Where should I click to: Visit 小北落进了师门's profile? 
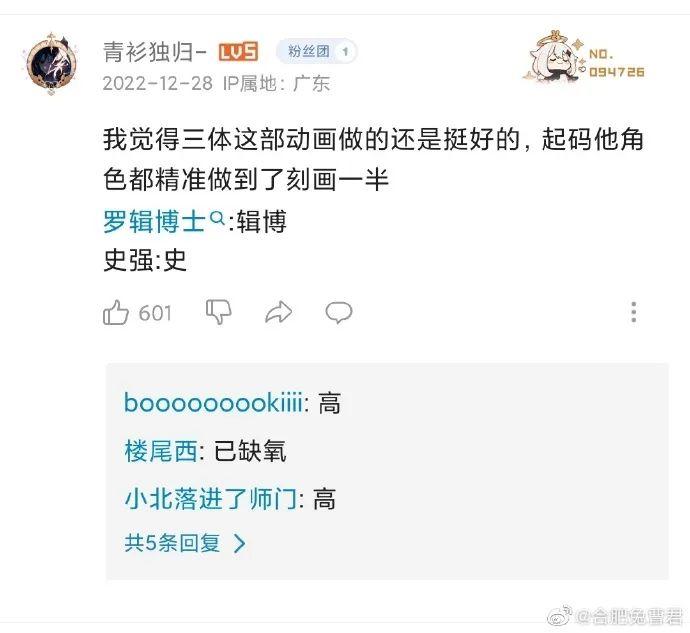click(x=211, y=499)
